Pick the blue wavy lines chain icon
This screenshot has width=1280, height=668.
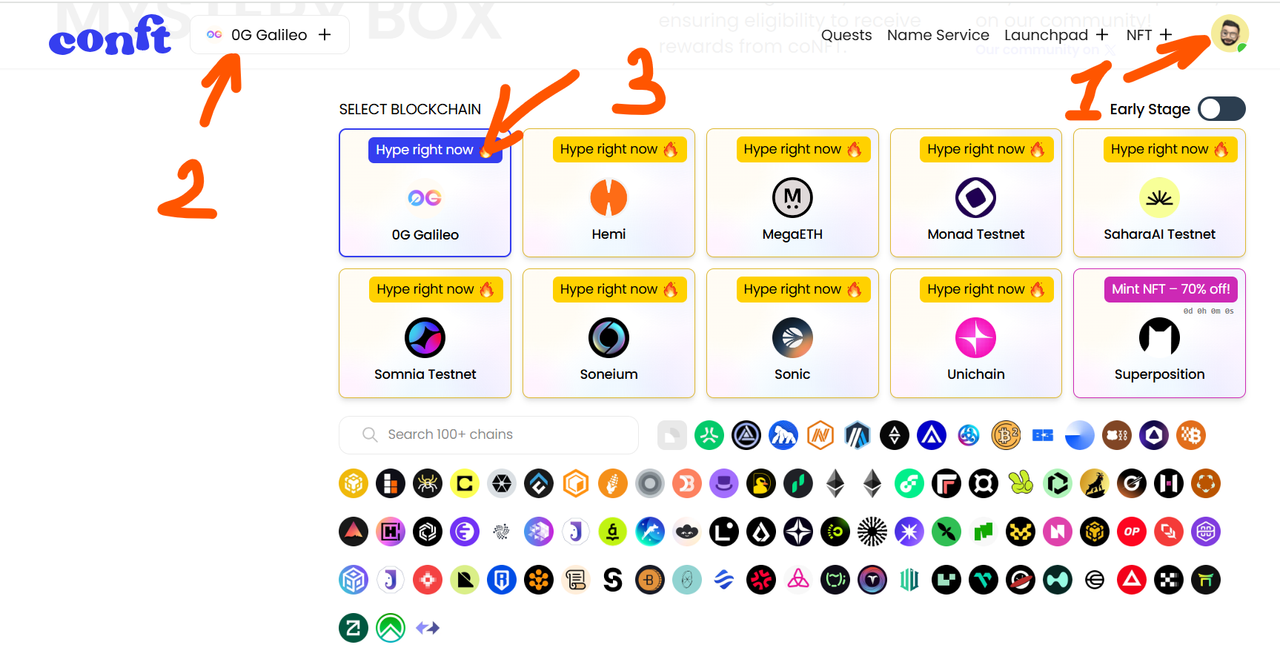point(724,580)
